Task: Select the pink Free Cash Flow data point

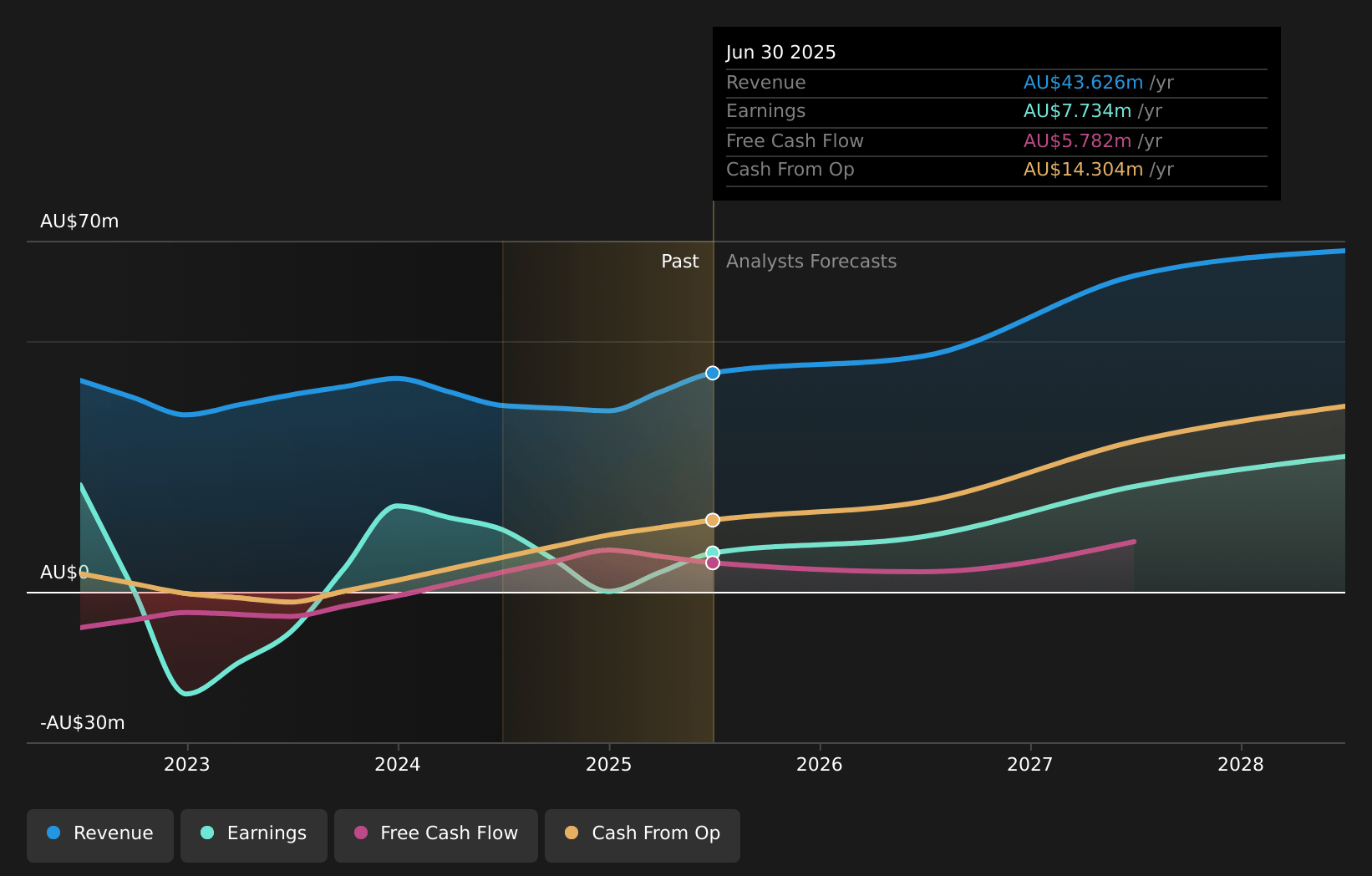Action: (x=712, y=563)
